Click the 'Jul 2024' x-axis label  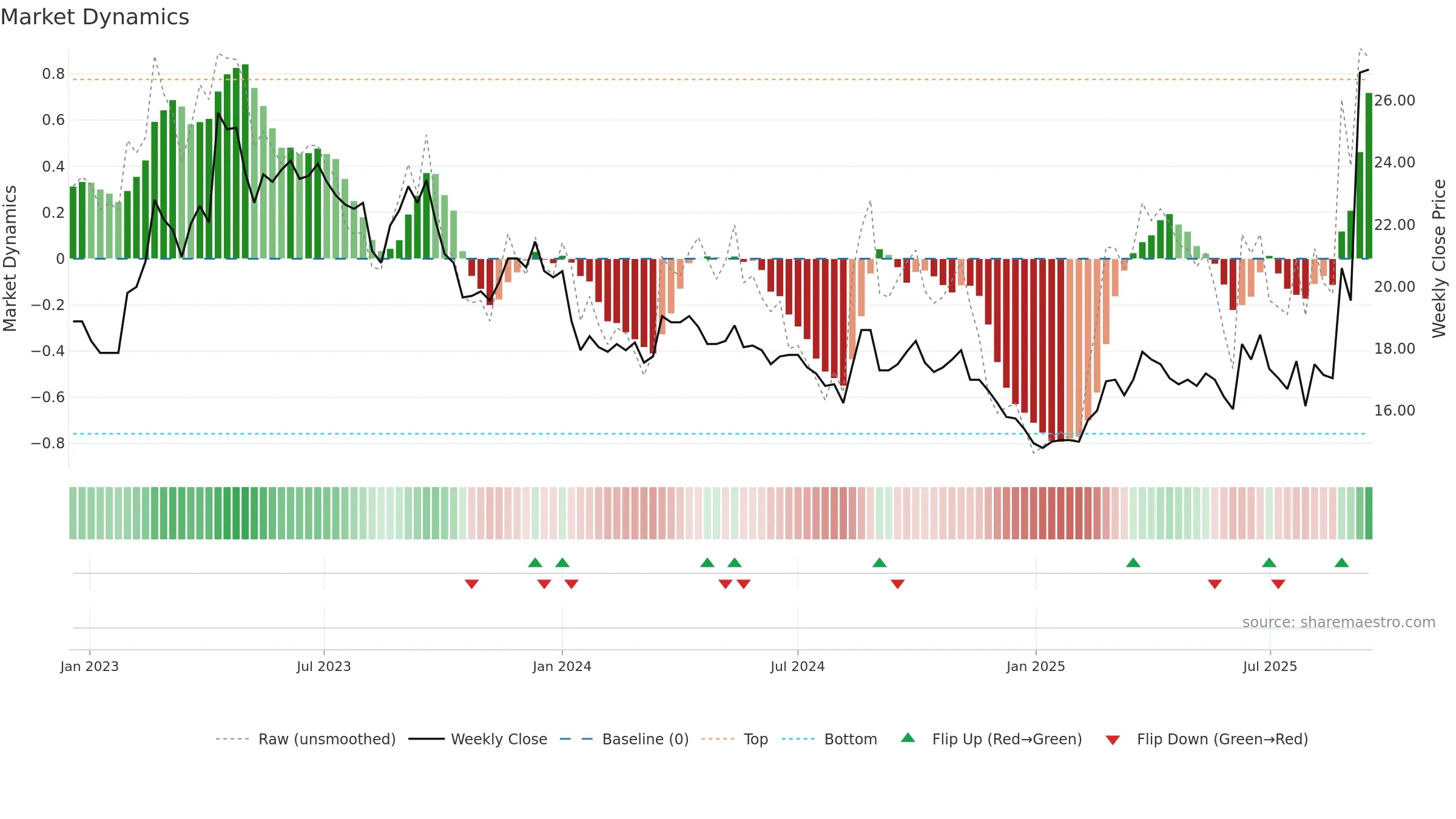pyautogui.click(x=798, y=666)
